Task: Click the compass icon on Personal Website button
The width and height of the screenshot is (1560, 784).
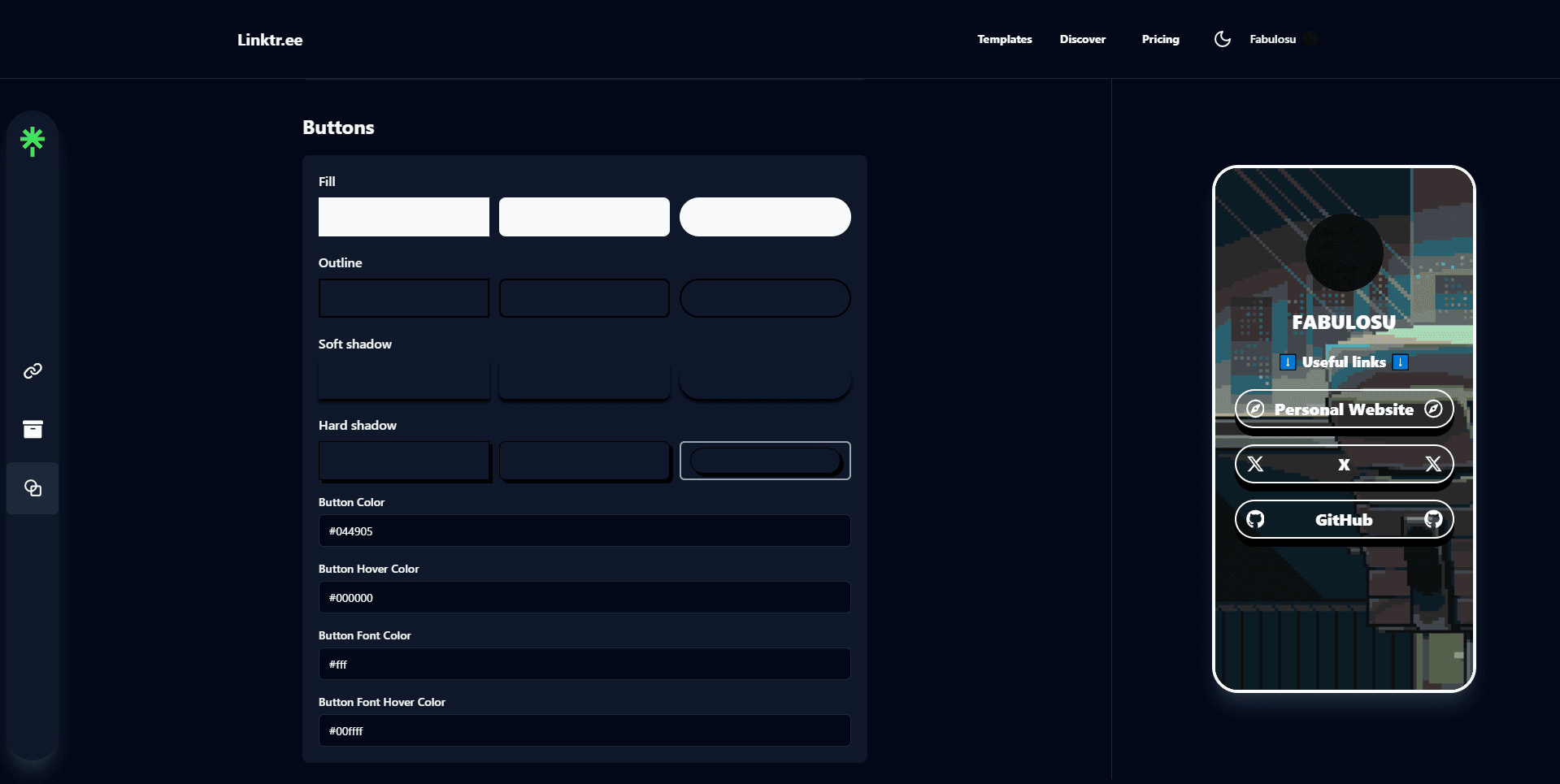Action: [x=1255, y=409]
